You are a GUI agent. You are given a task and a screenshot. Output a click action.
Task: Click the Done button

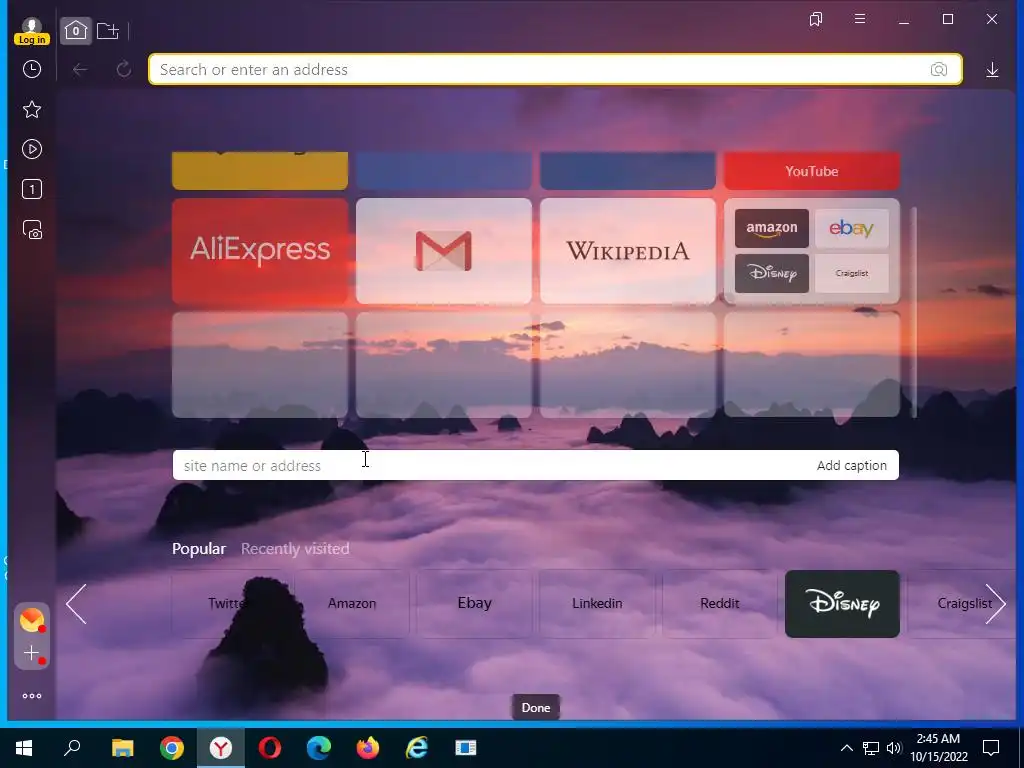536,707
